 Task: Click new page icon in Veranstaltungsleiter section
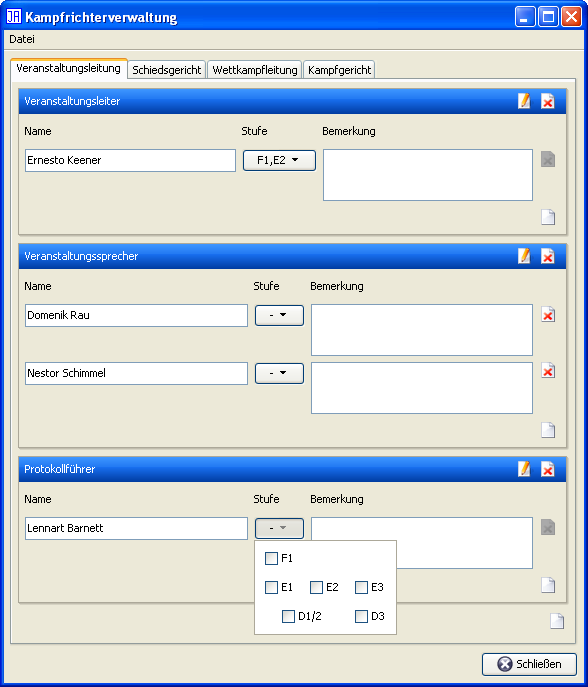[548, 217]
